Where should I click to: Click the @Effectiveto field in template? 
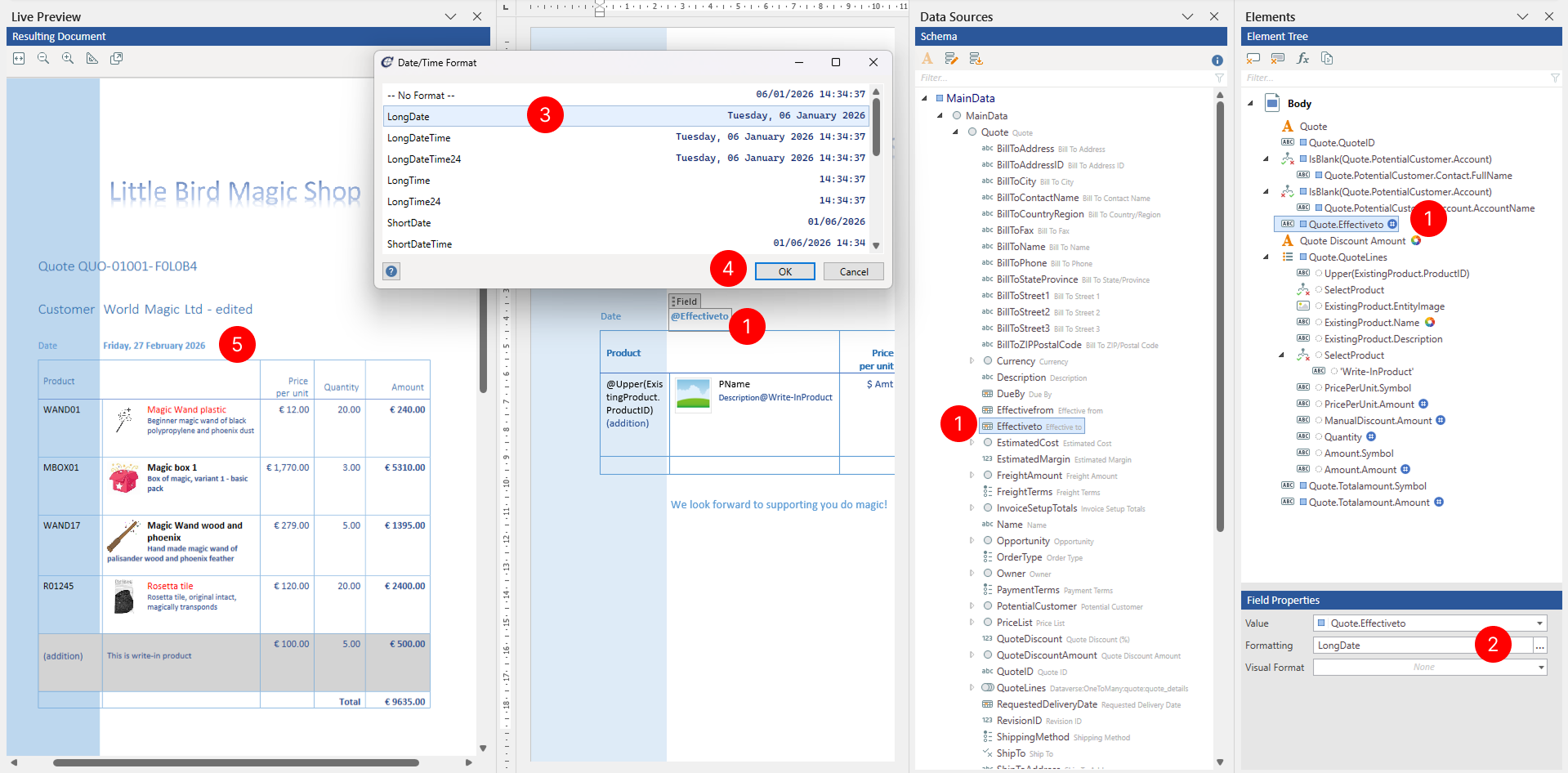click(x=699, y=316)
